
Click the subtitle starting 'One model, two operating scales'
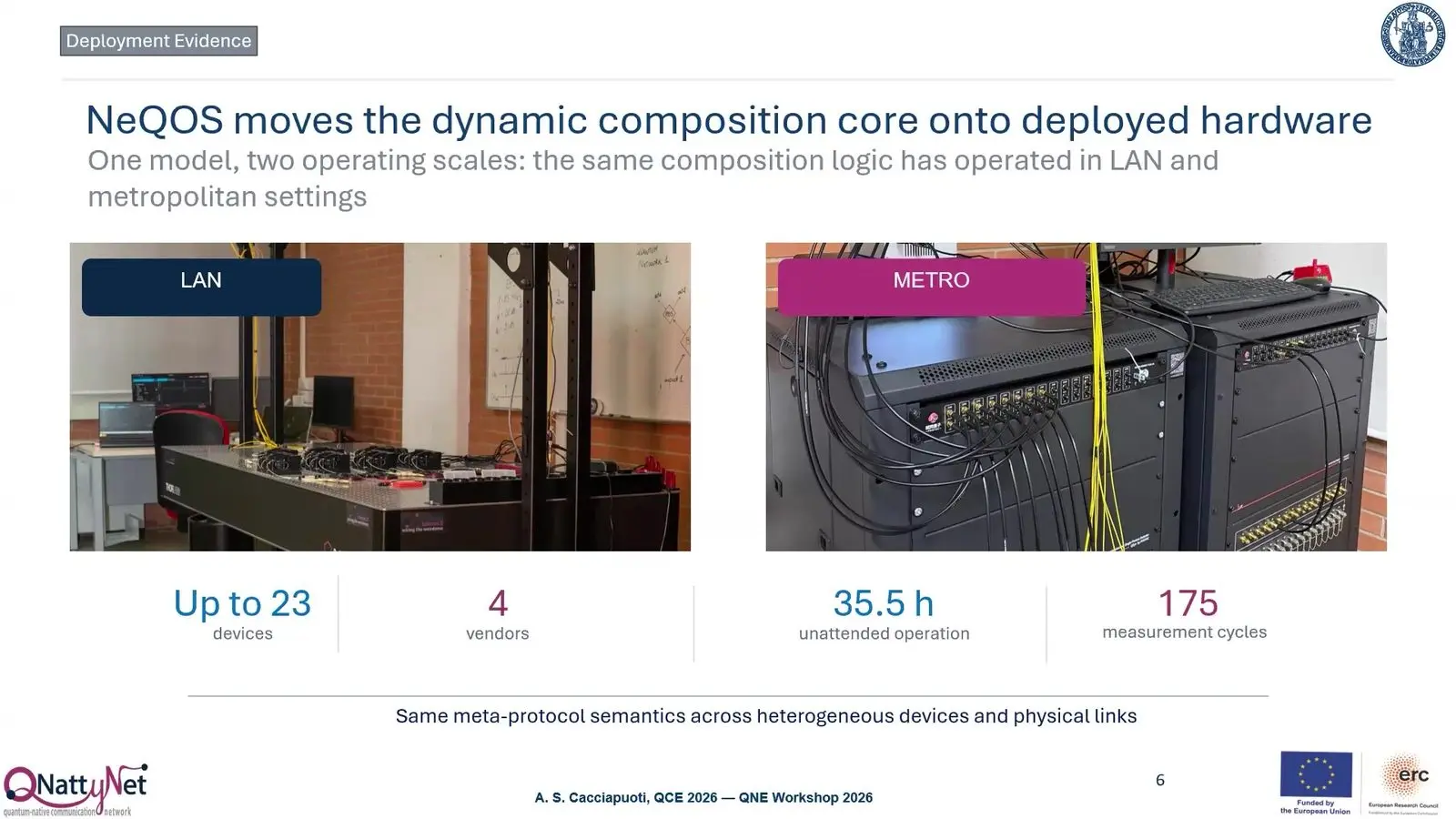coord(652,178)
